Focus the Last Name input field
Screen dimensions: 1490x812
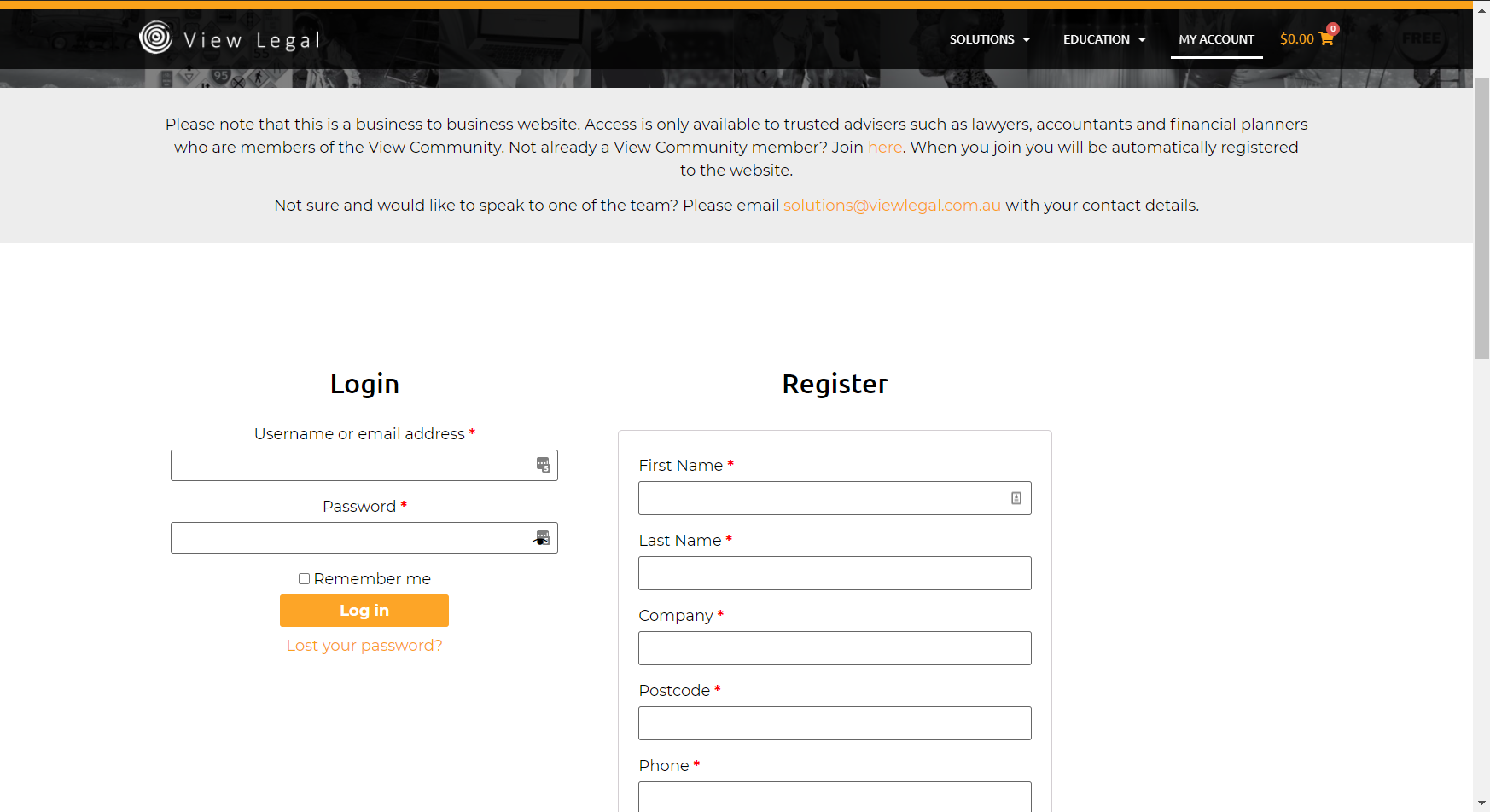pyautogui.click(x=835, y=573)
